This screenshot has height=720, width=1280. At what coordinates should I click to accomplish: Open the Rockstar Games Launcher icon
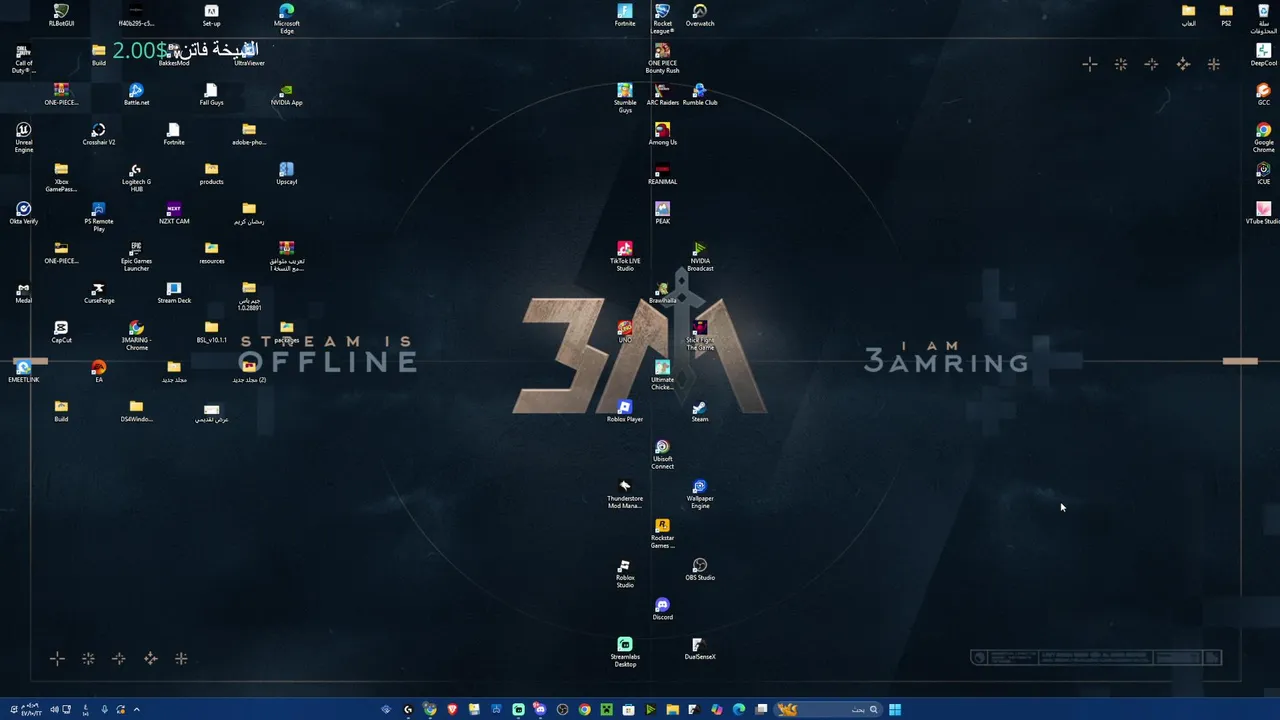point(662,533)
